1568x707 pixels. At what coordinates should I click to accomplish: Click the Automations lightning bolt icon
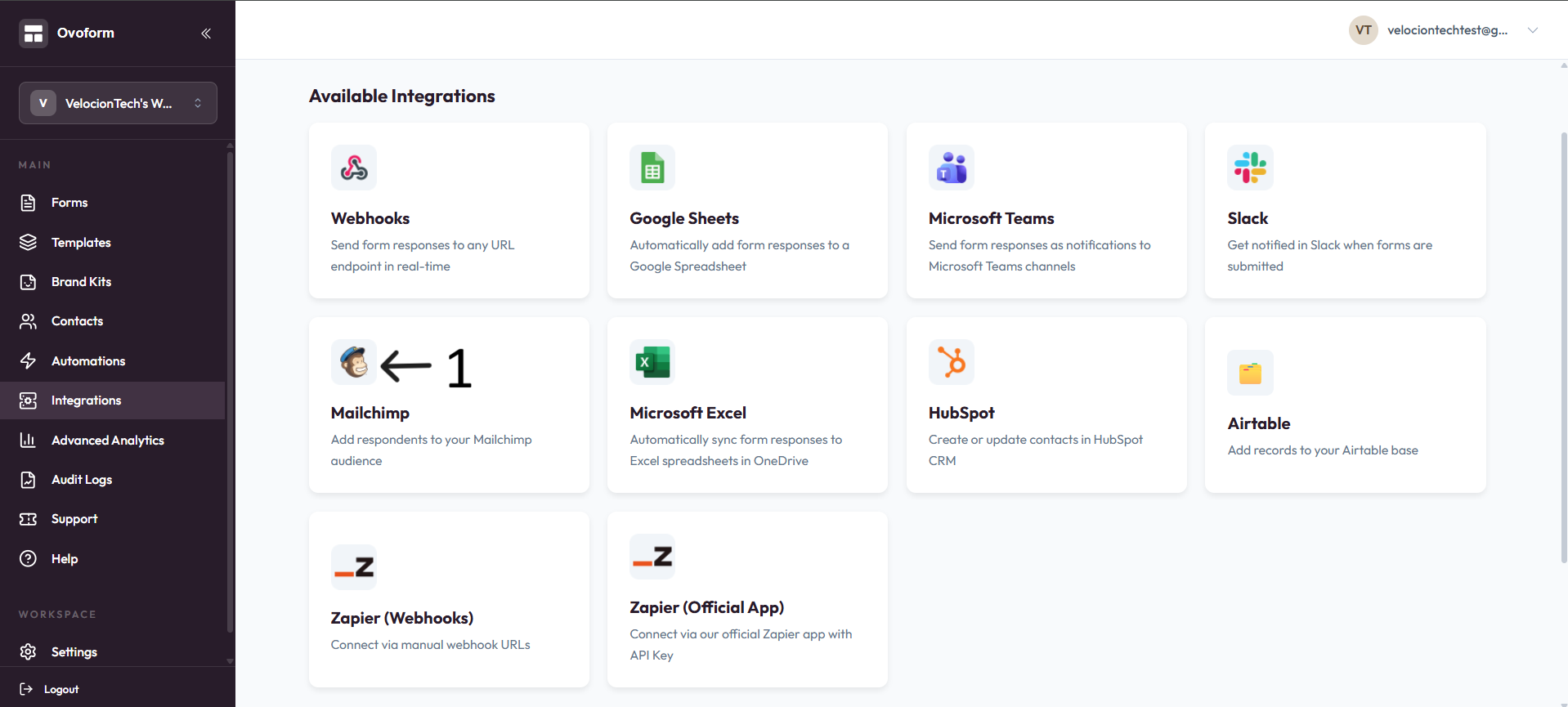(29, 361)
